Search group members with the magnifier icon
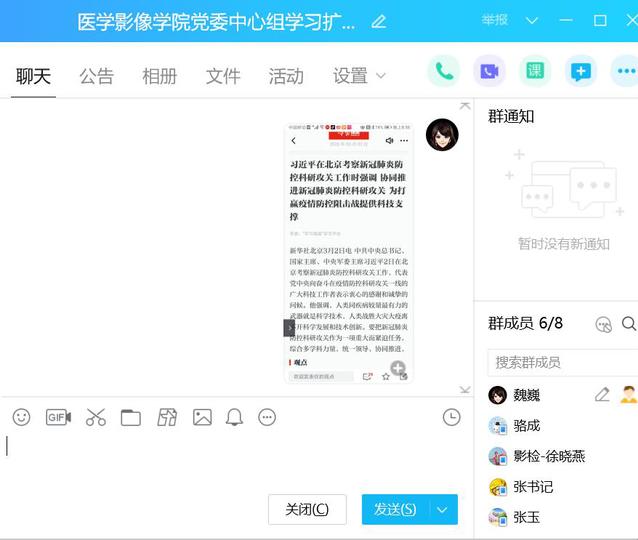 click(x=628, y=323)
